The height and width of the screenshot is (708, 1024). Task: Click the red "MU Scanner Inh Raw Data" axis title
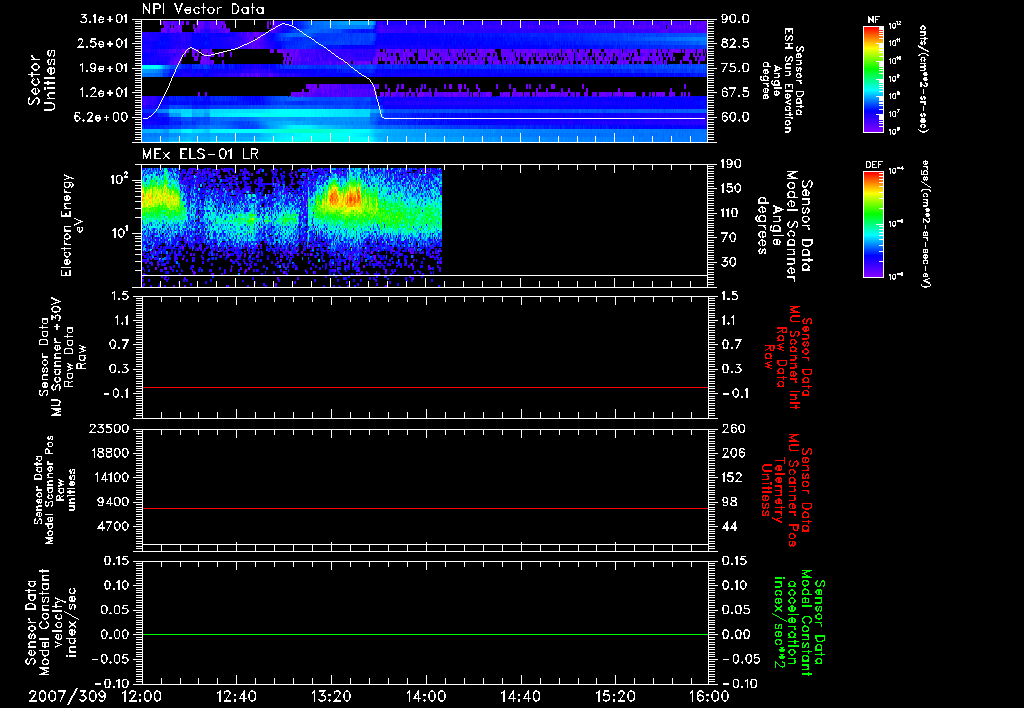788,356
